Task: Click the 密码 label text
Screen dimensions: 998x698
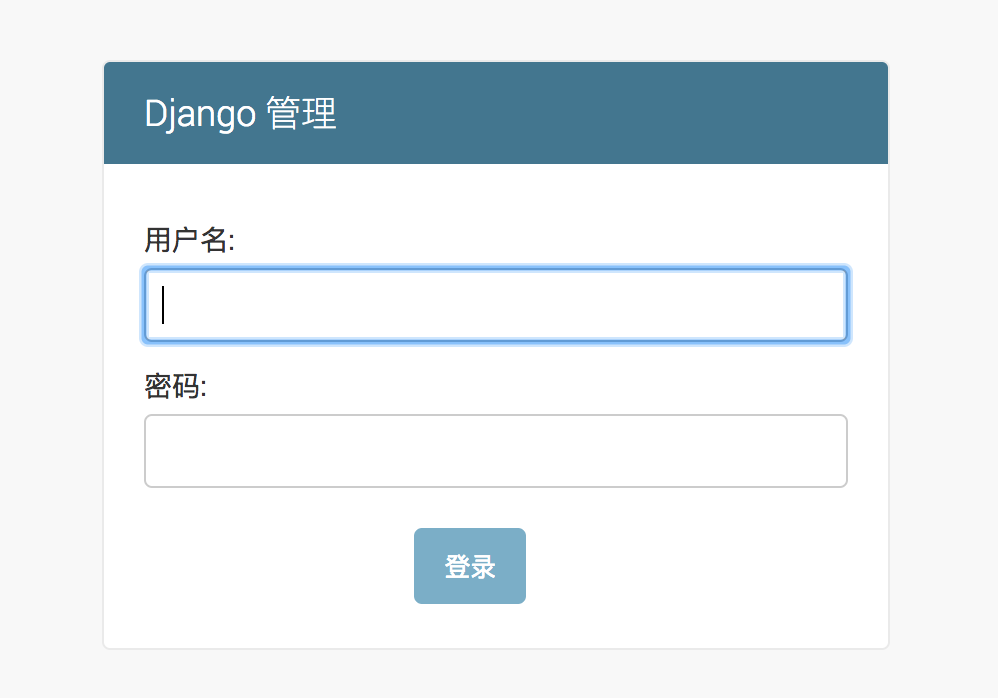Action: [x=175, y=387]
